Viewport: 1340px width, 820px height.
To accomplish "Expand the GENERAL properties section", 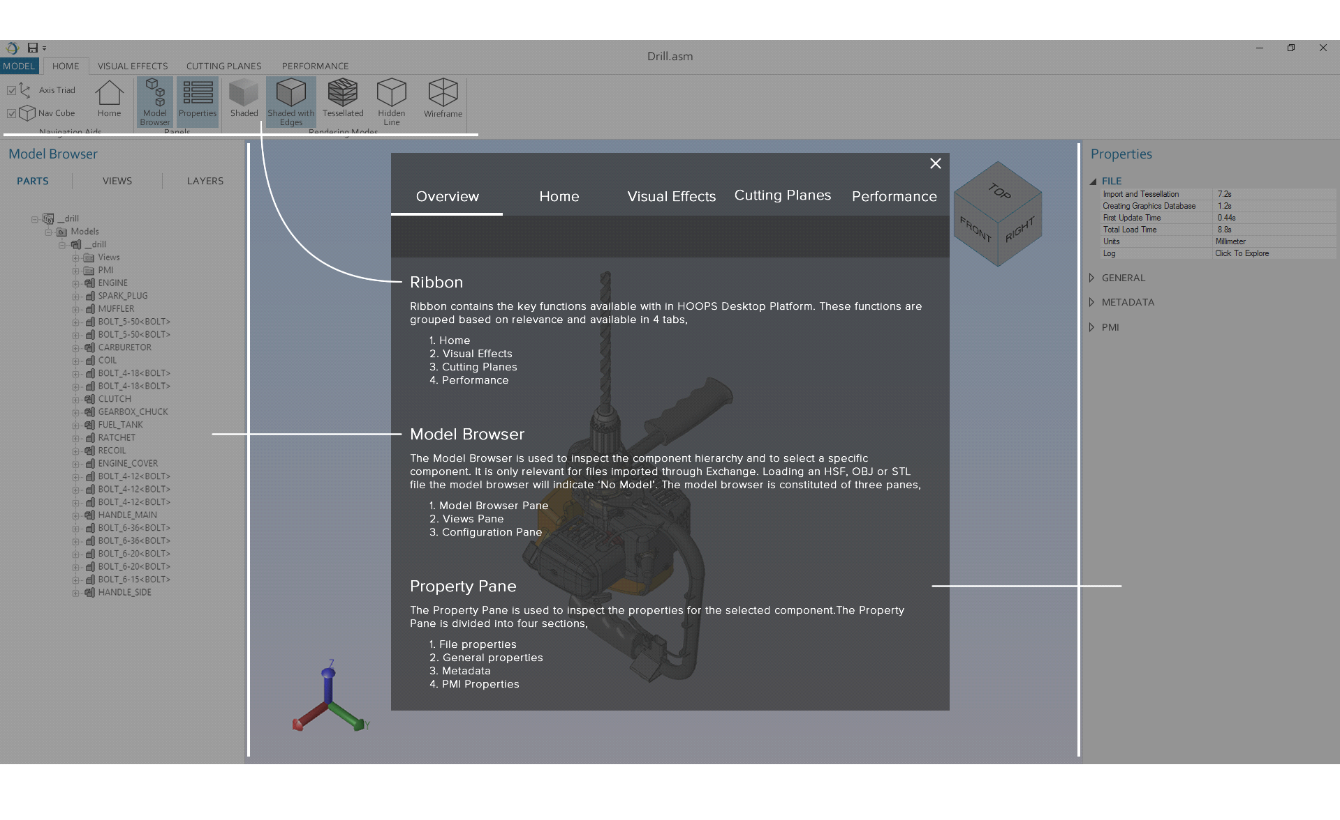I will pyautogui.click(x=1092, y=278).
